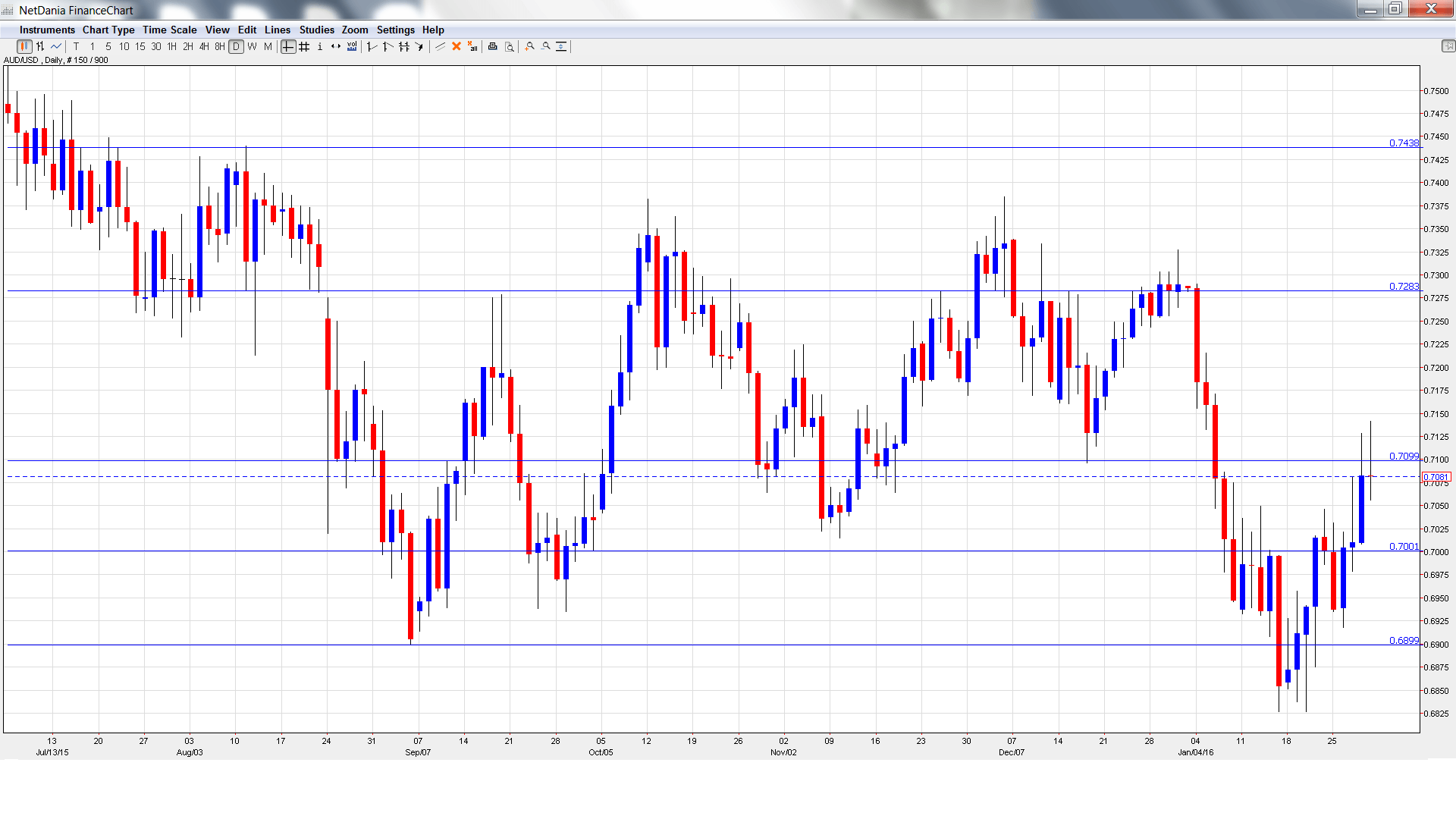Select the first line drawing tool
1456x819 pixels.
click(x=372, y=47)
